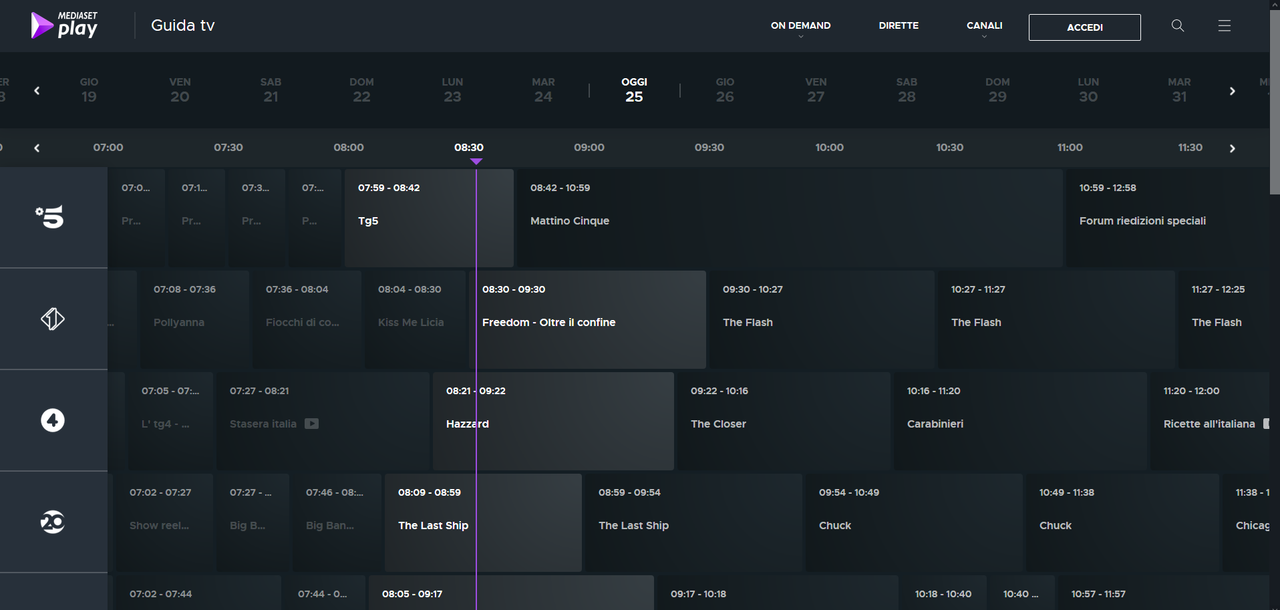
Task: Select day MAR 31
Action: (x=1179, y=90)
